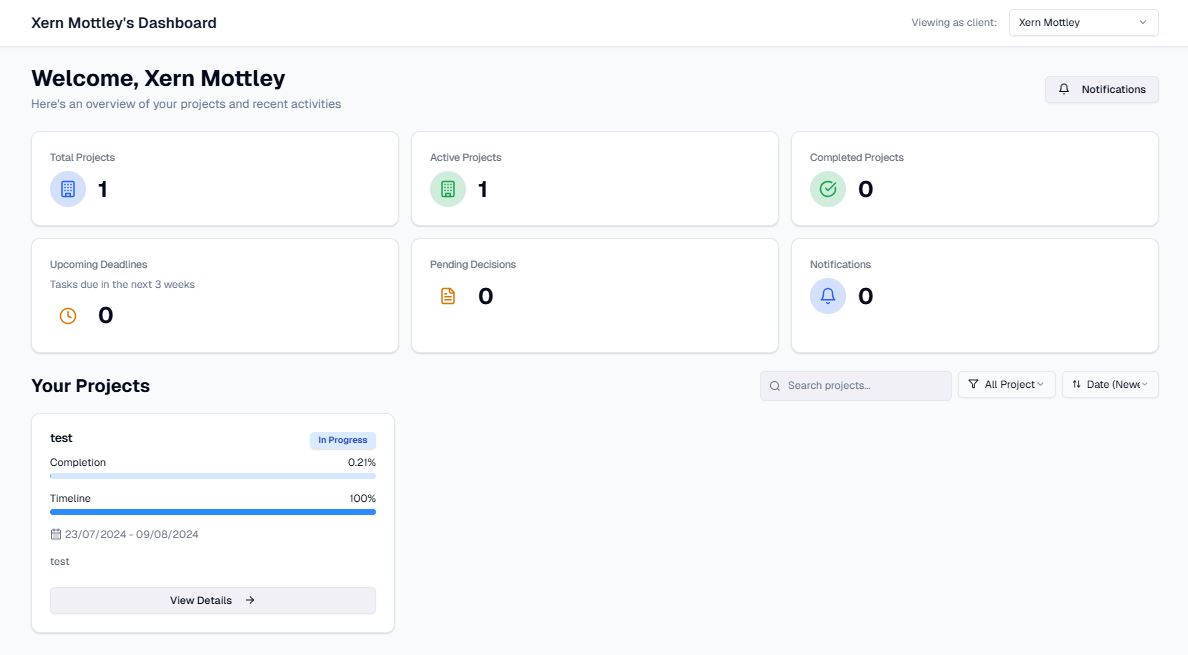The height and width of the screenshot is (655, 1188).
Task: Click the Upcoming Deadlines clock icon
Action: [x=67, y=315]
